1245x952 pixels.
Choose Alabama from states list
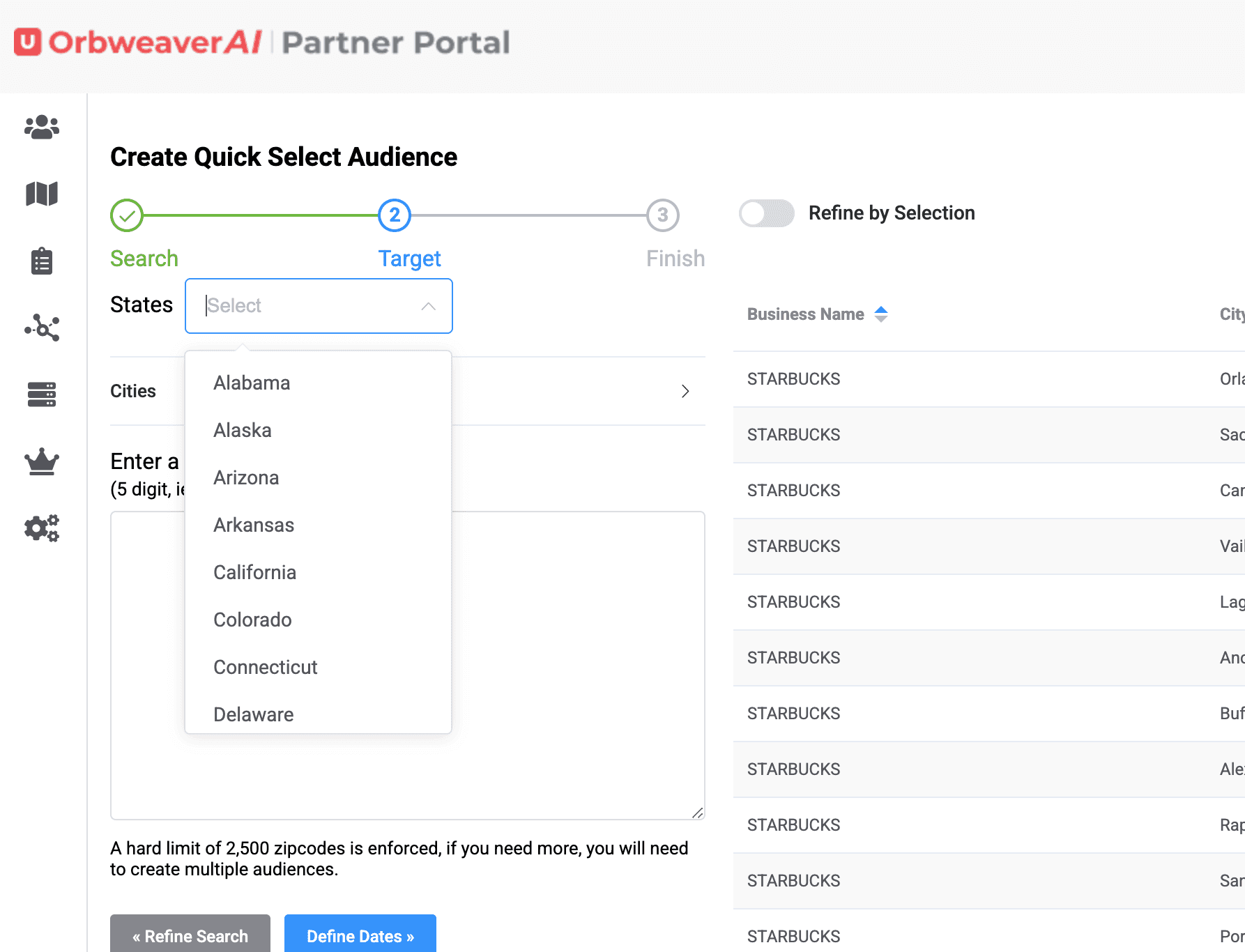(319, 383)
